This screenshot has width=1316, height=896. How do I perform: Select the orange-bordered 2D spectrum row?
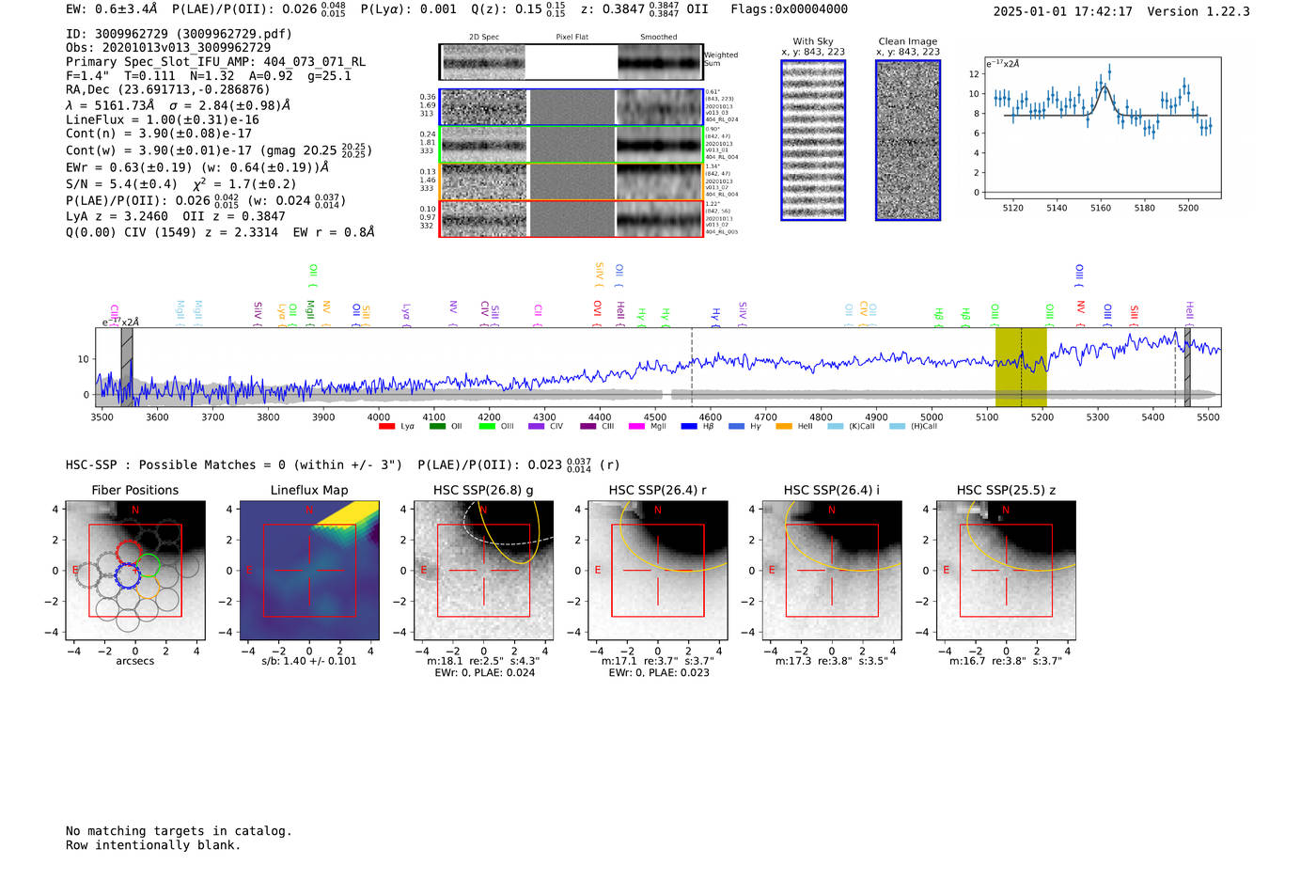click(x=572, y=182)
